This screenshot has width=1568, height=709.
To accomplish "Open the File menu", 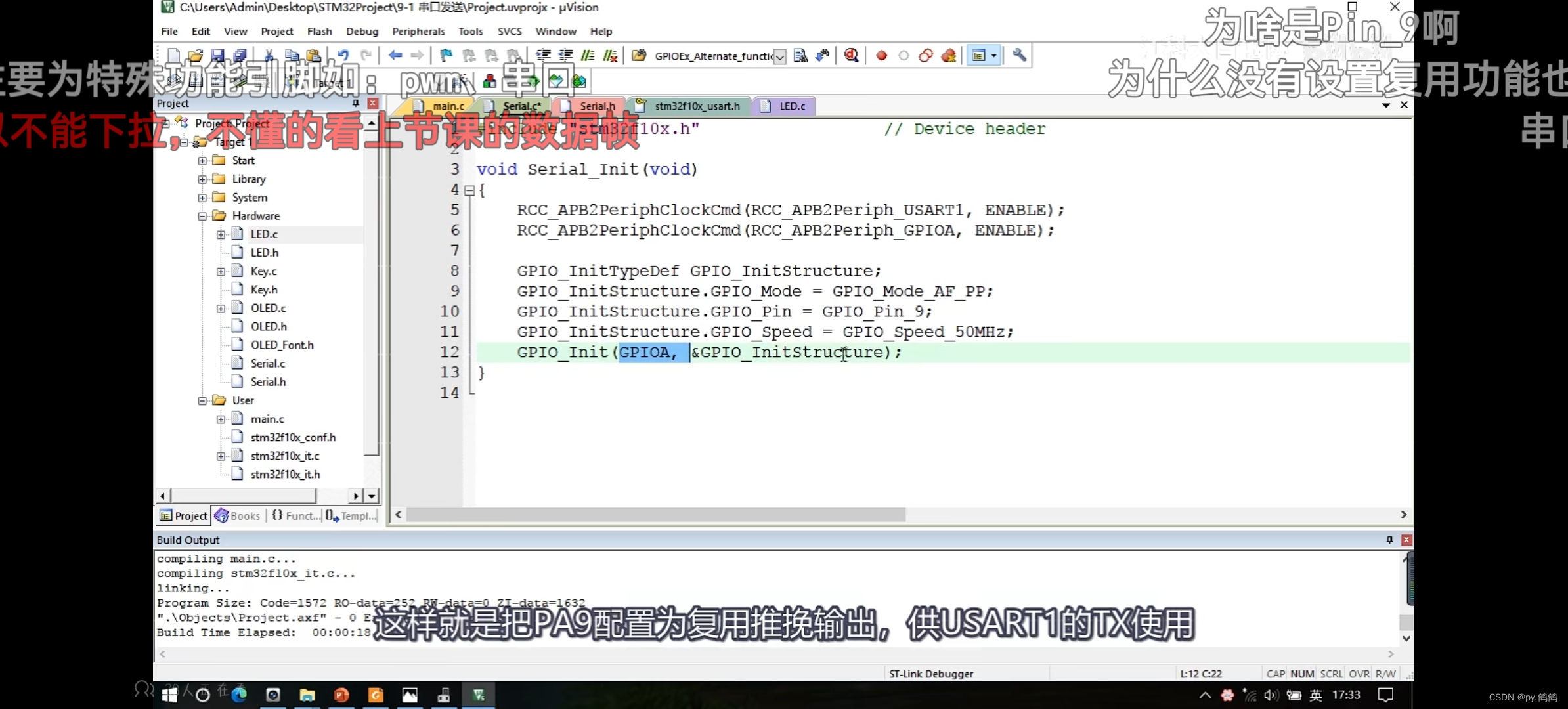I will click(169, 32).
